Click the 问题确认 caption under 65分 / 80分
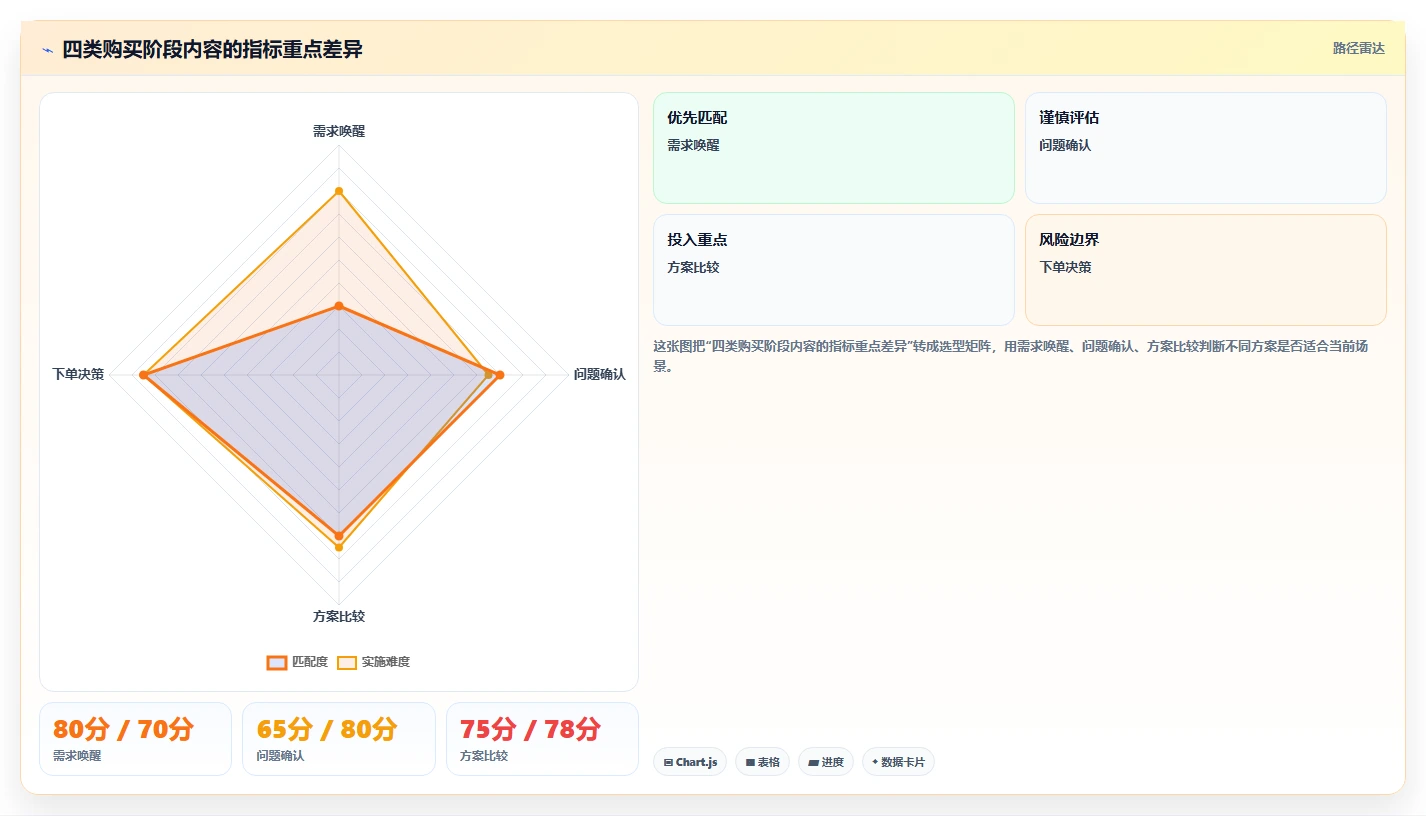This screenshot has height=816, width=1426. (x=280, y=756)
